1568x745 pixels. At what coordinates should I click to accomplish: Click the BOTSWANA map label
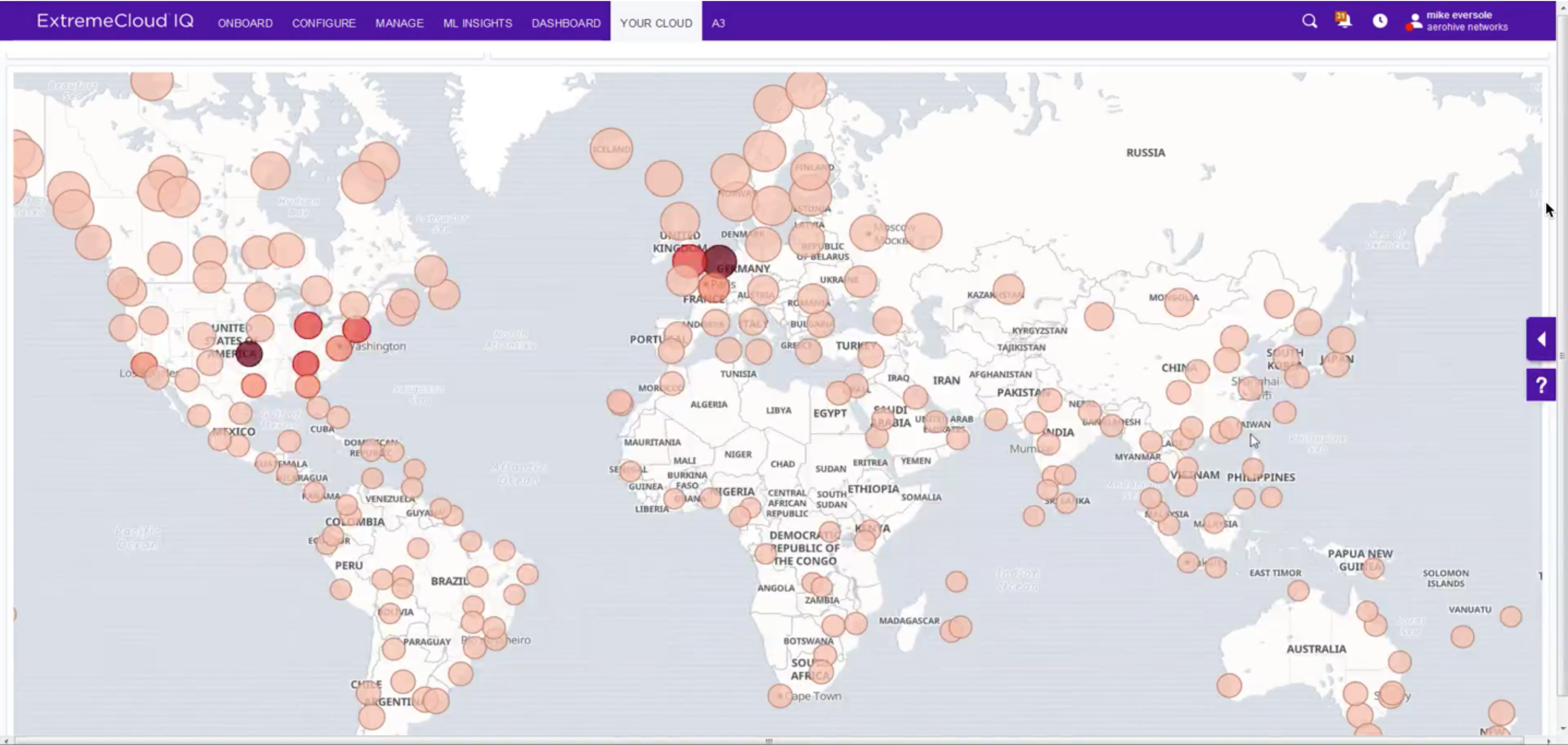(x=808, y=641)
